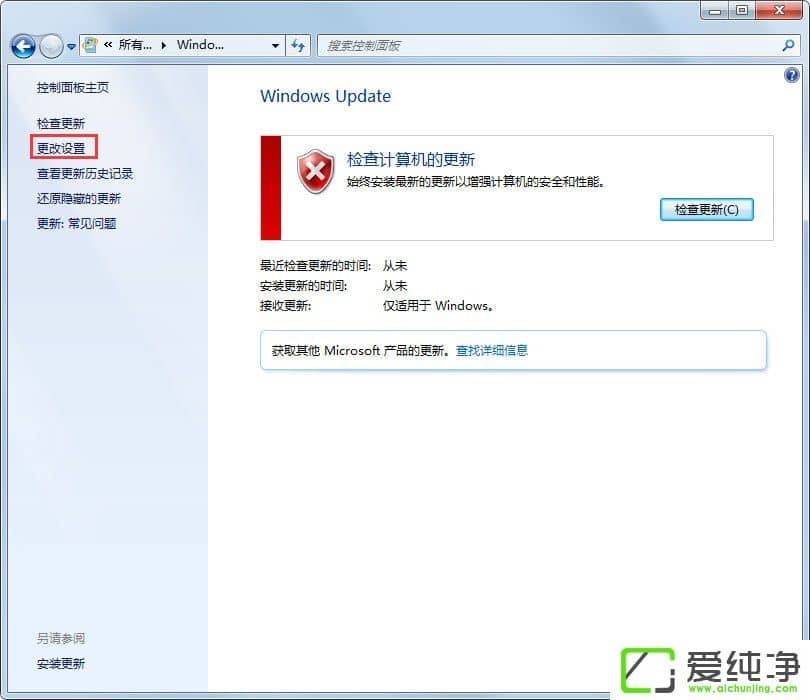Viewport: 810px width, 700px height.
Task: Click the red shield error icon
Action: pos(315,172)
